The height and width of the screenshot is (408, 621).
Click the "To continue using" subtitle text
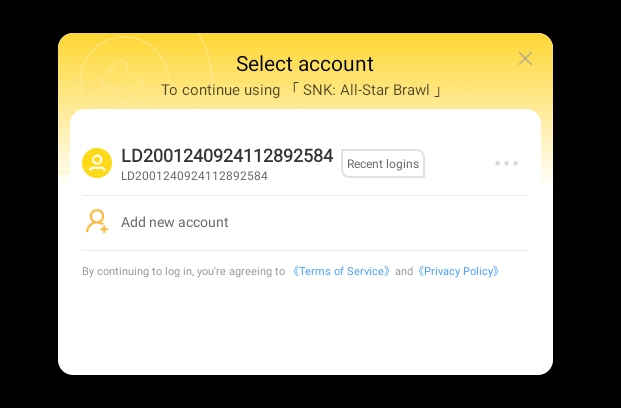(220, 90)
